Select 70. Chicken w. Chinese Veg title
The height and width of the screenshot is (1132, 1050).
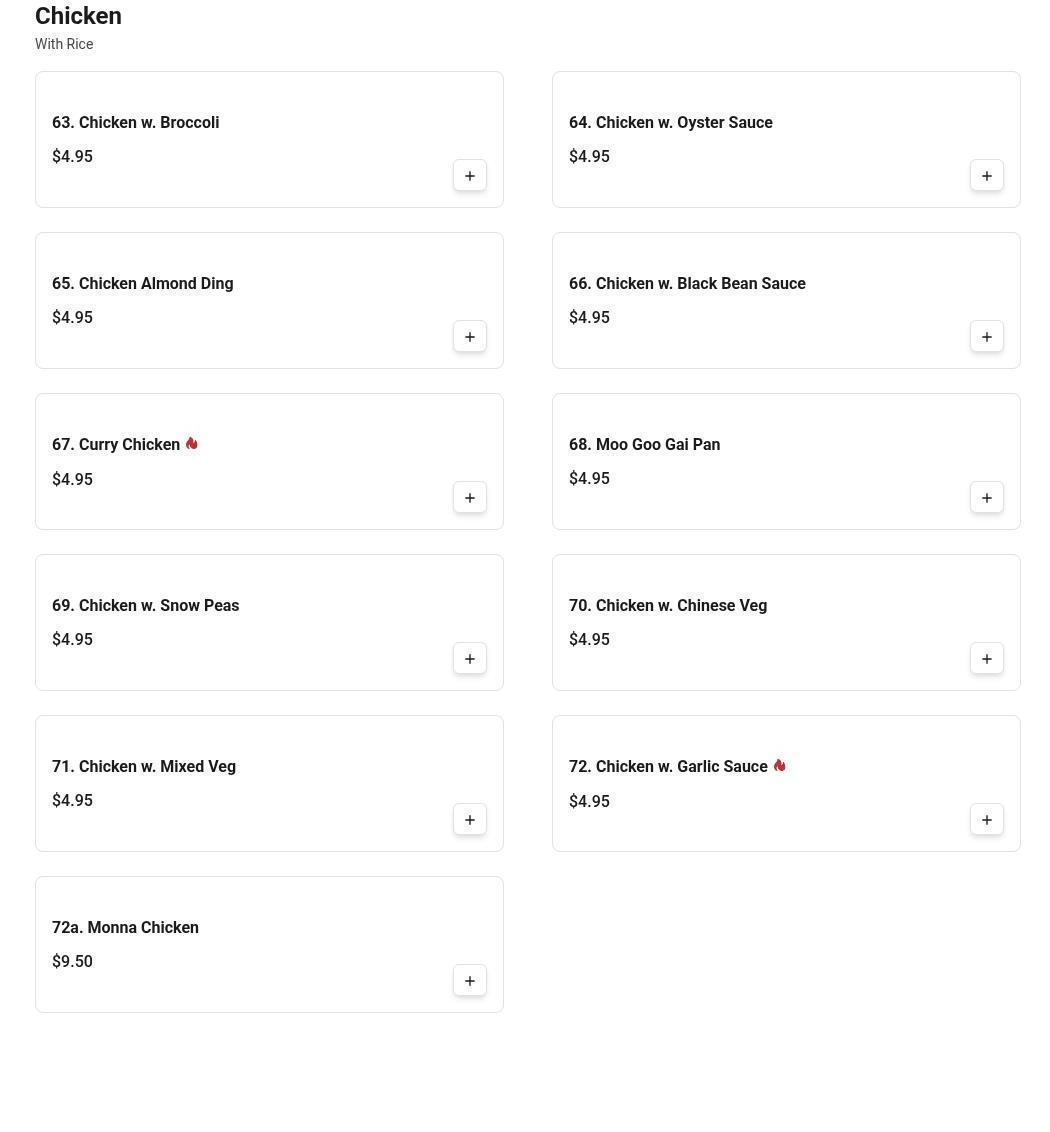pos(668,605)
